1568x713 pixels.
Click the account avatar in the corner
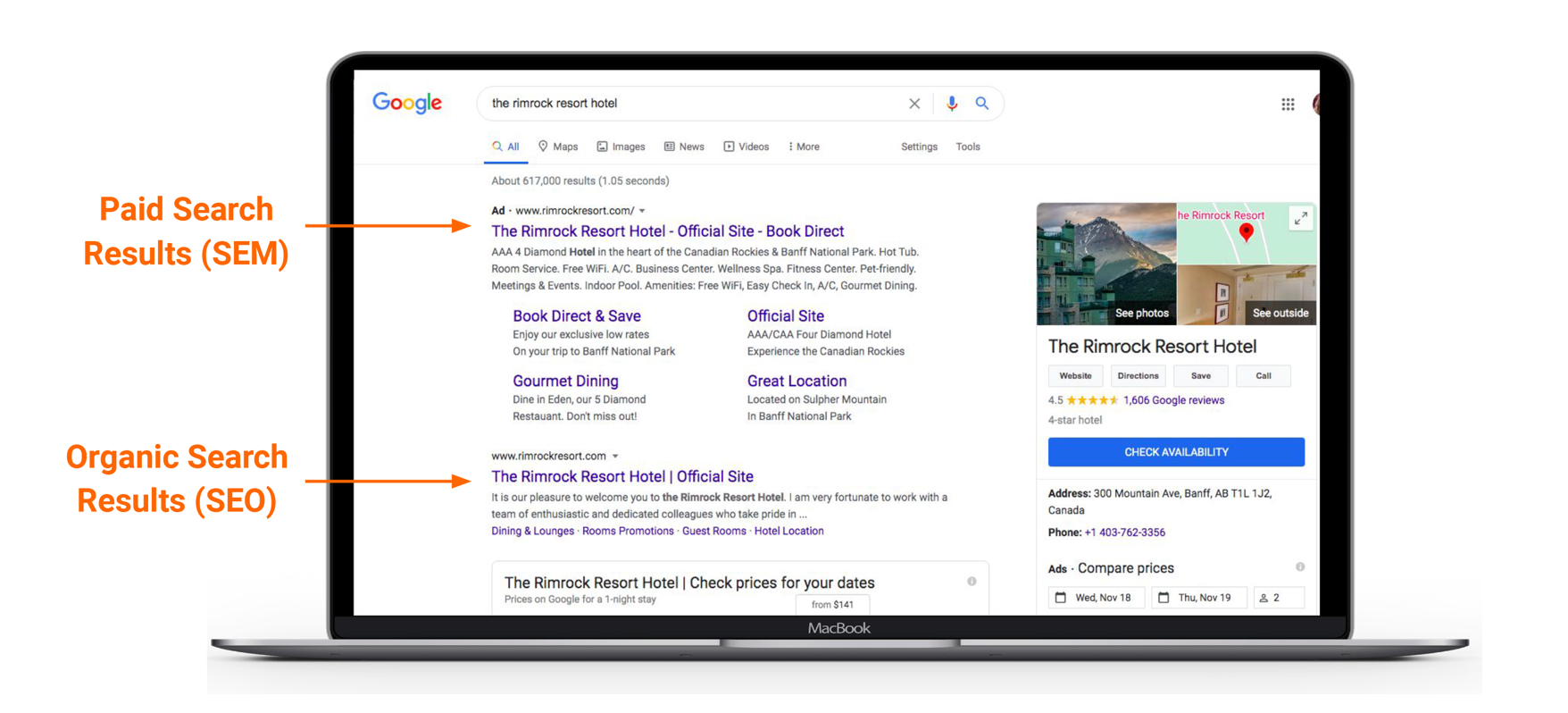point(1316,105)
